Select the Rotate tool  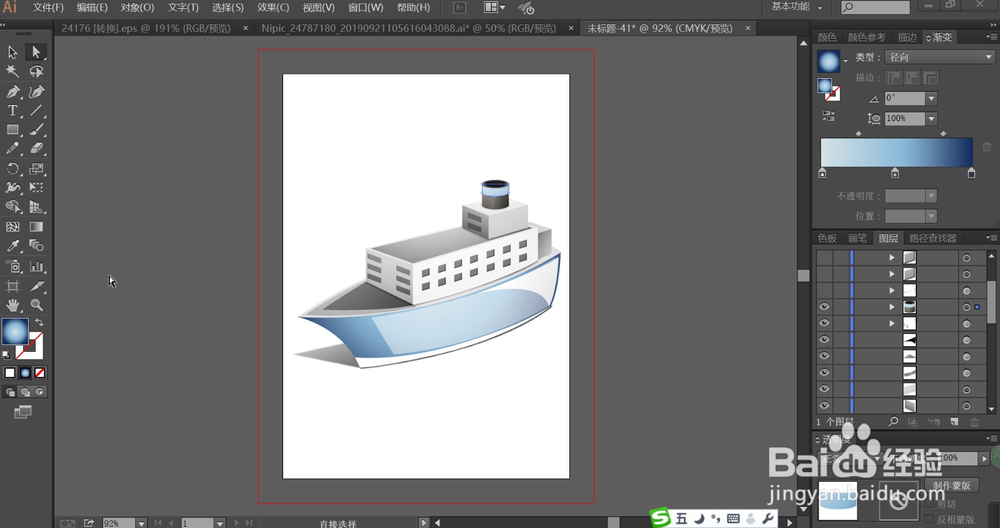(12, 169)
